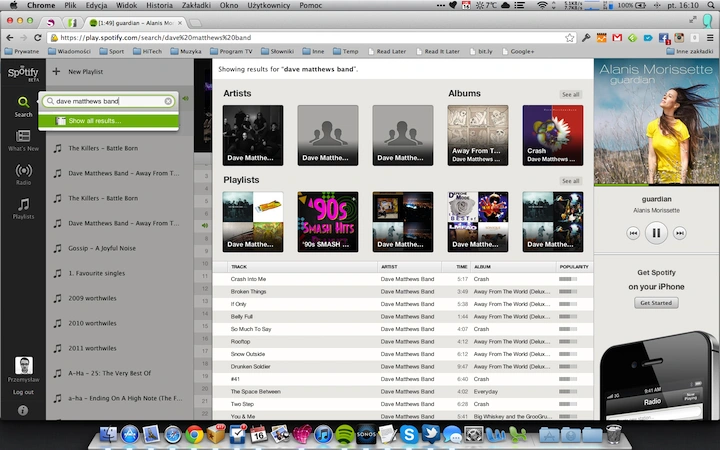Go back in Chrome
The width and height of the screenshot is (720, 450).
click(10, 38)
